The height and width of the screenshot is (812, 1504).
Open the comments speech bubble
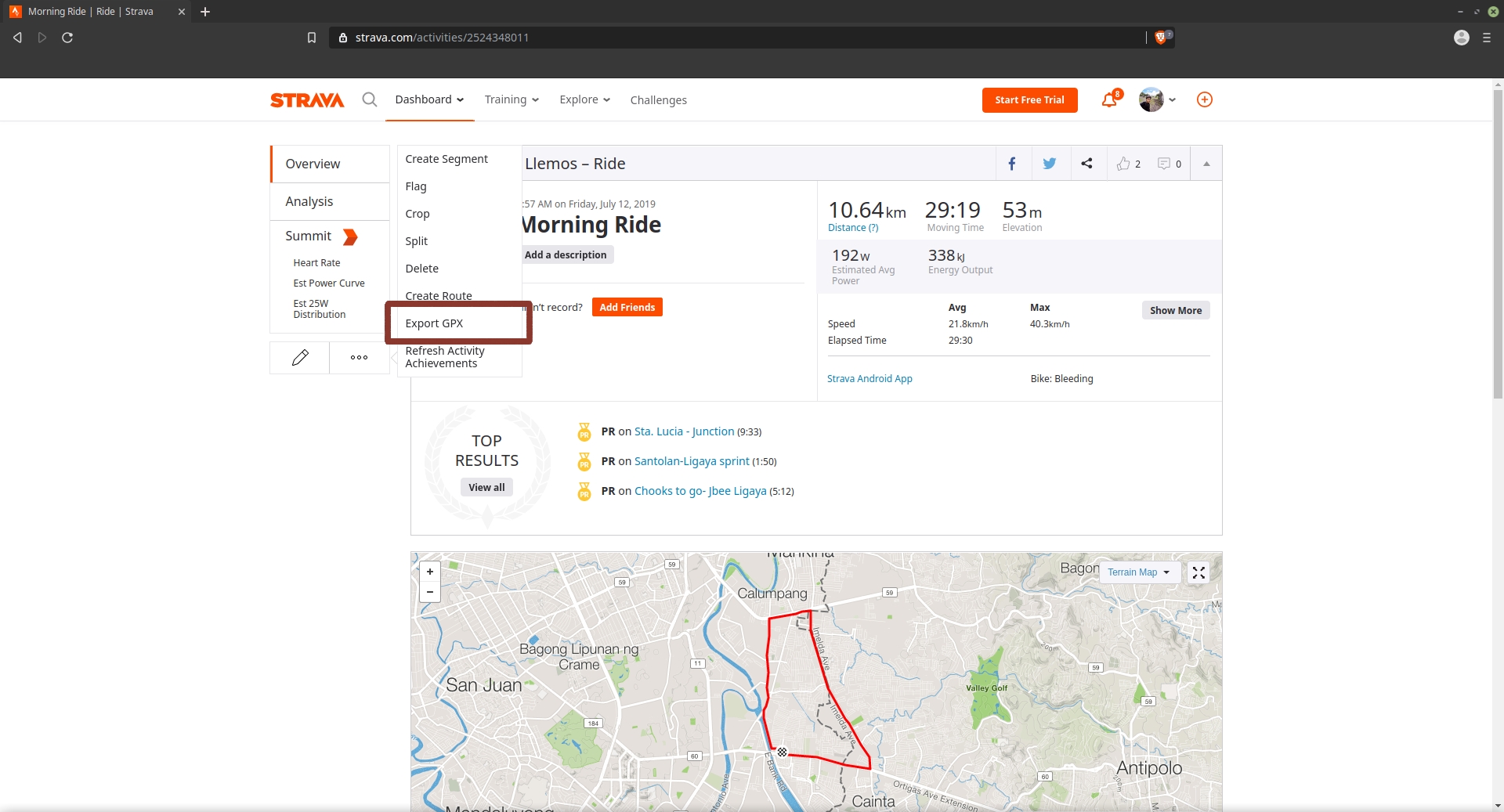(1164, 164)
